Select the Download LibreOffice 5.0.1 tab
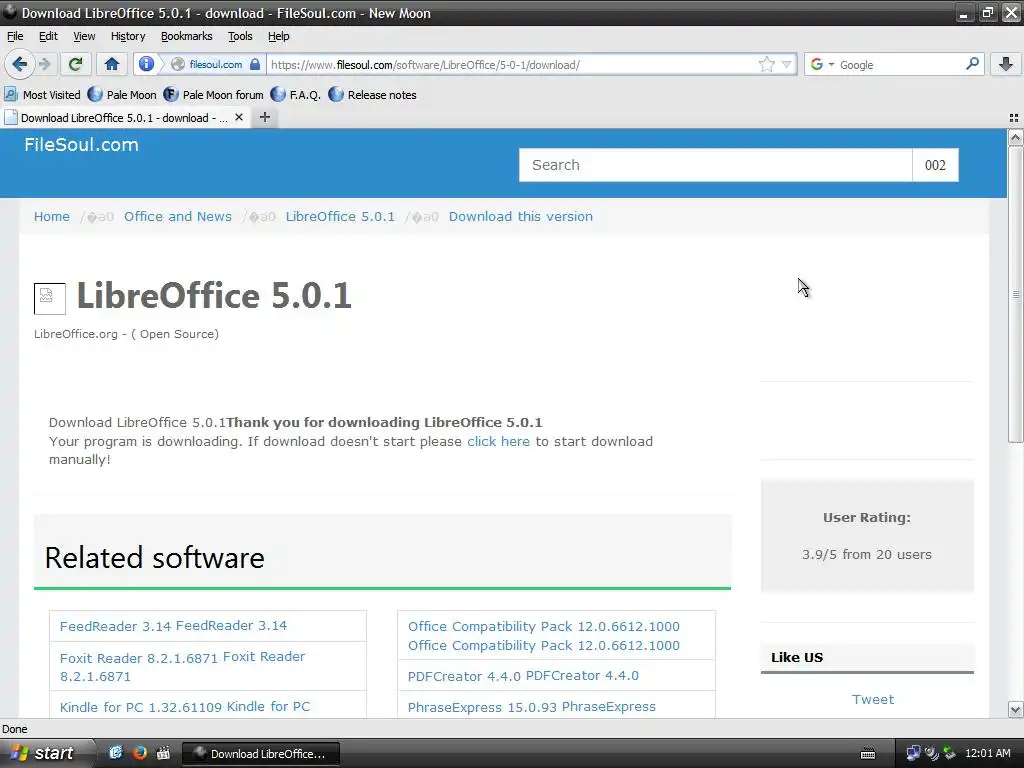This screenshot has width=1024, height=768. pos(124,118)
